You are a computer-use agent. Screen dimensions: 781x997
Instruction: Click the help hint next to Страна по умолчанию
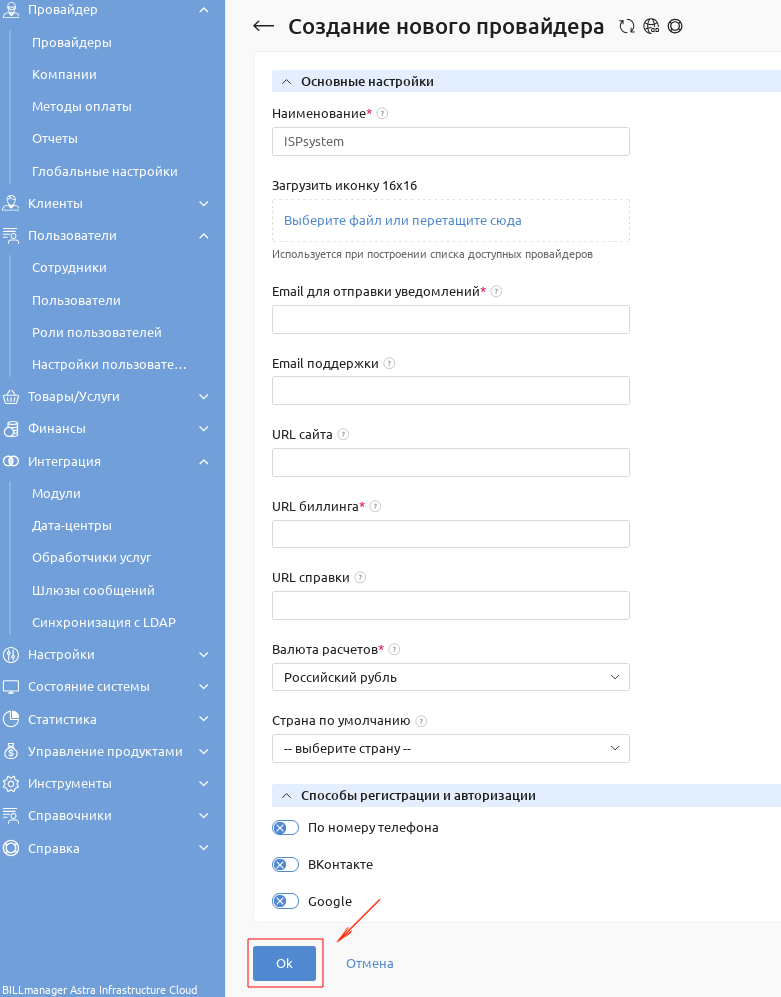click(421, 721)
